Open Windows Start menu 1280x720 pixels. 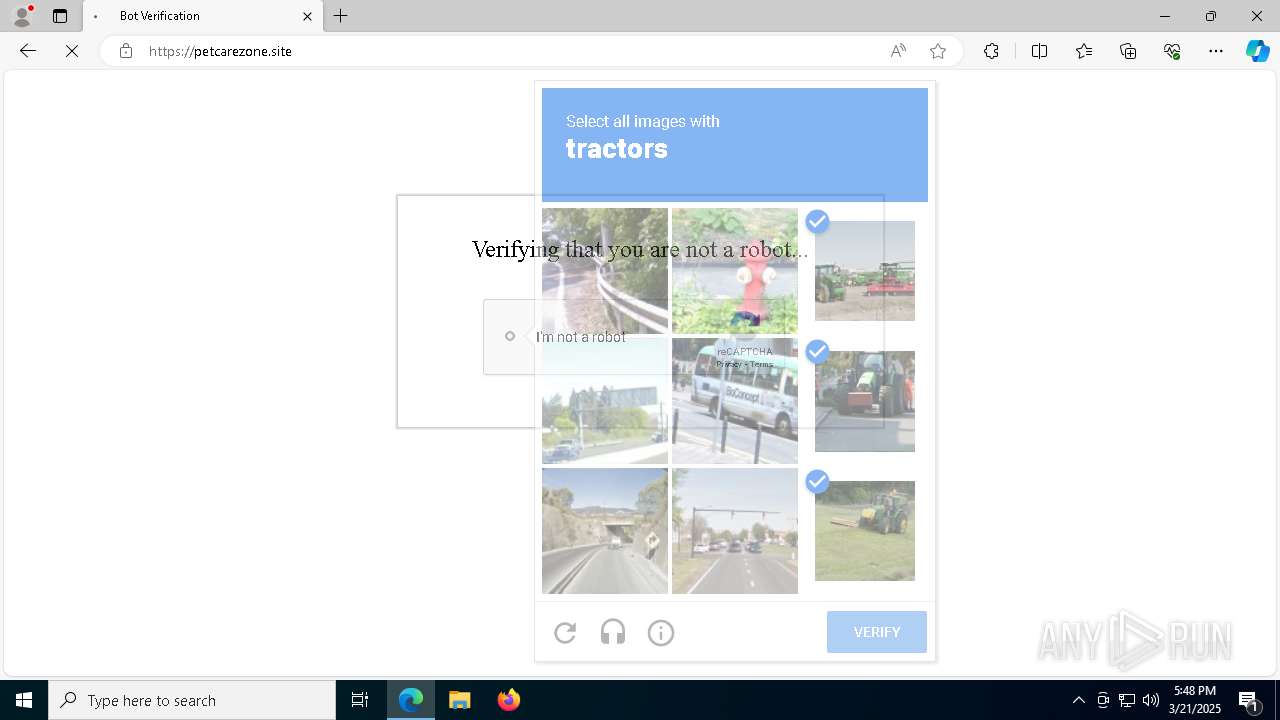pos(24,700)
